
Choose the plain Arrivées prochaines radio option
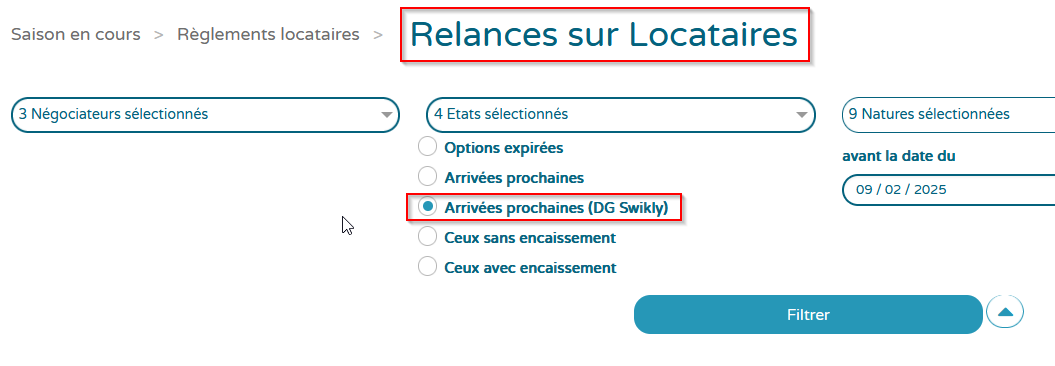tap(427, 177)
